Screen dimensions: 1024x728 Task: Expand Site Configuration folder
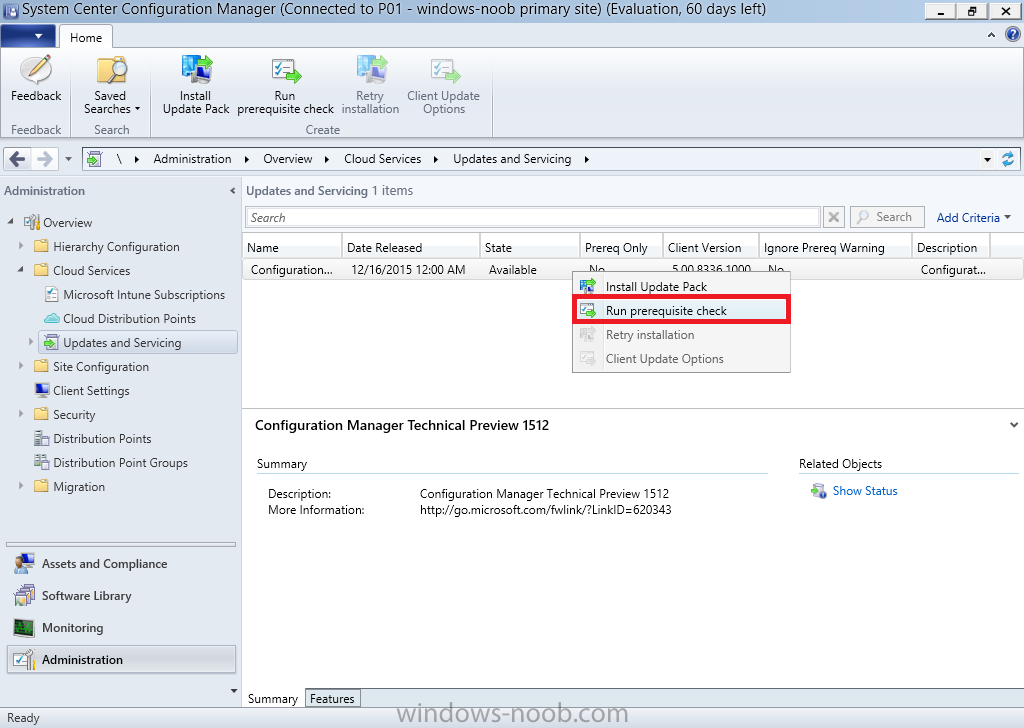(x=21, y=366)
